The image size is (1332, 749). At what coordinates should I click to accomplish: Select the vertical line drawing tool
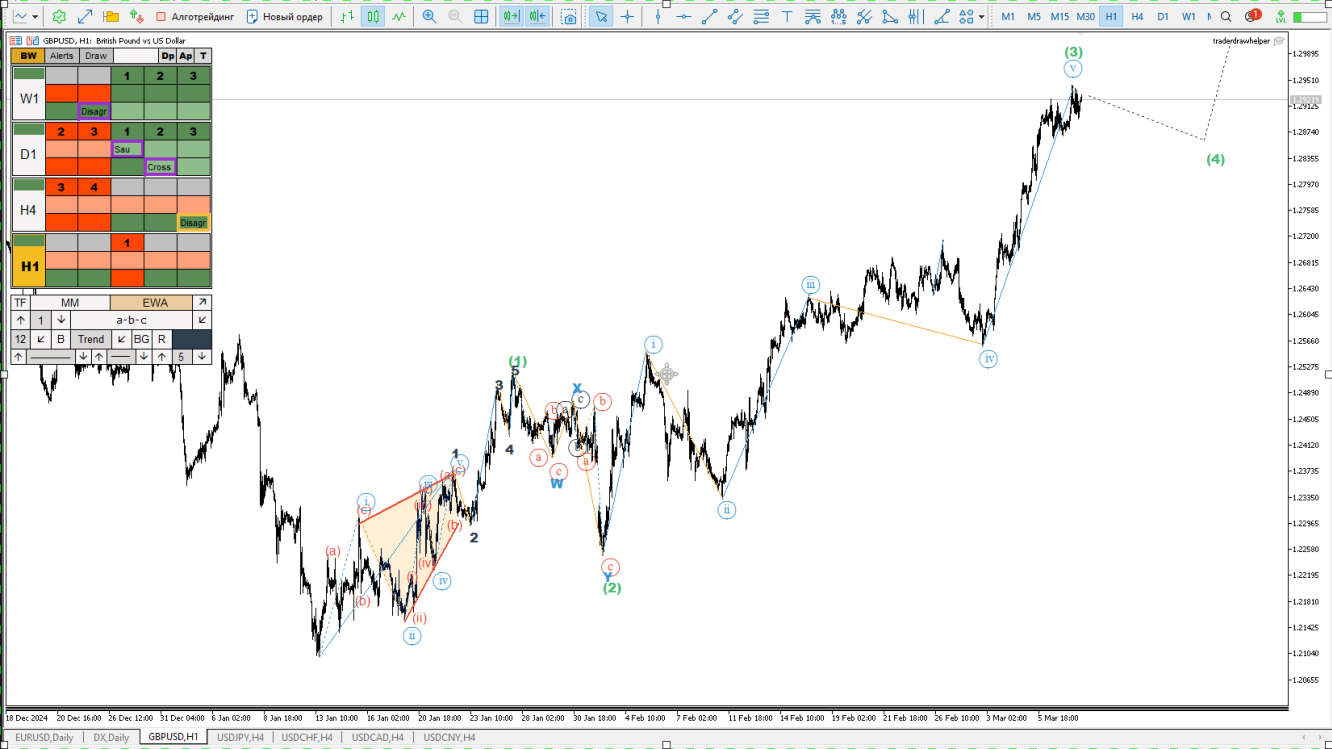tap(658, 17)
